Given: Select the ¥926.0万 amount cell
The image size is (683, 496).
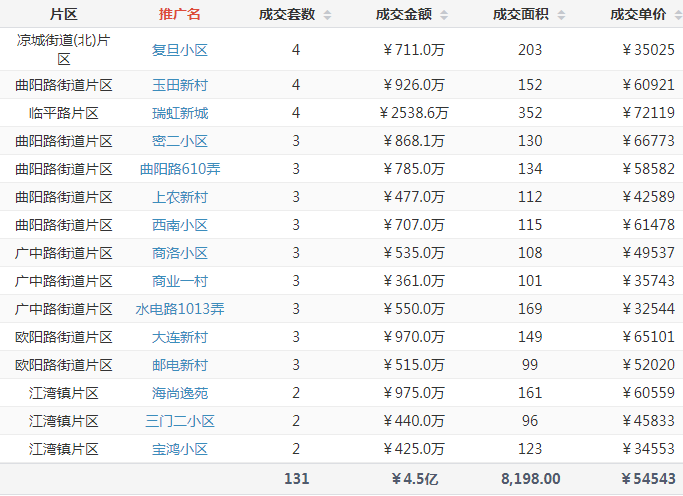Looking at the screenshot, I should tap(414, 85).
